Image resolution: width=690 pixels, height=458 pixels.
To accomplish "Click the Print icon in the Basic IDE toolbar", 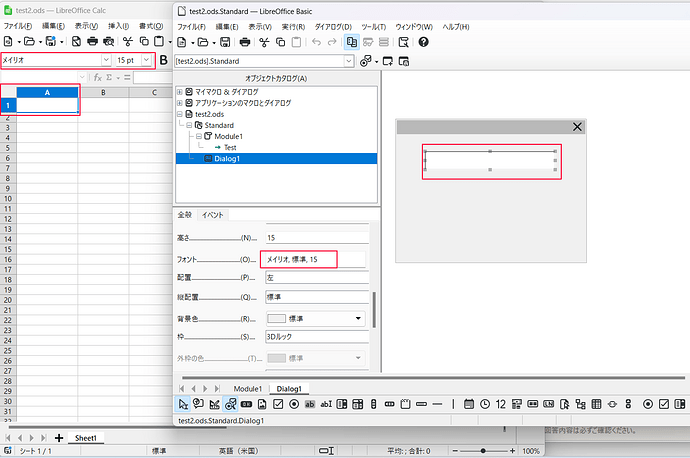I will 245,42.
